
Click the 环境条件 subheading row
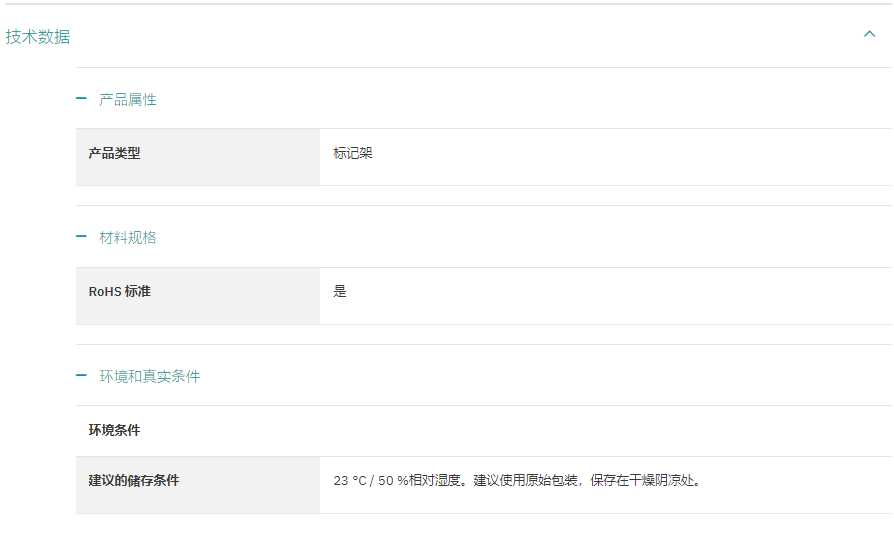click(x=483, y=431)
